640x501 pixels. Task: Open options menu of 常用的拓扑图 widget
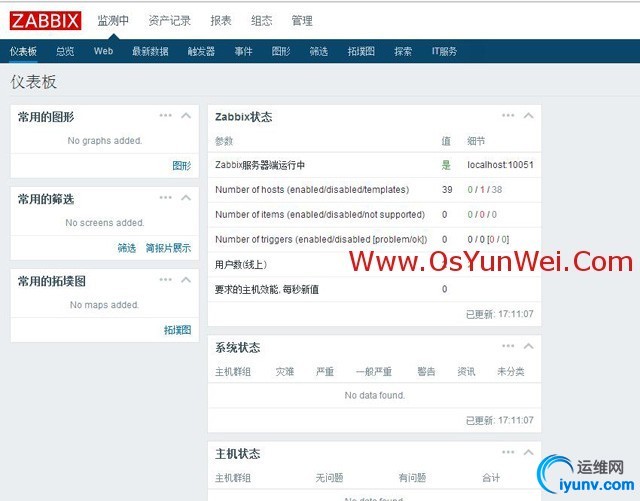(165, 280)
